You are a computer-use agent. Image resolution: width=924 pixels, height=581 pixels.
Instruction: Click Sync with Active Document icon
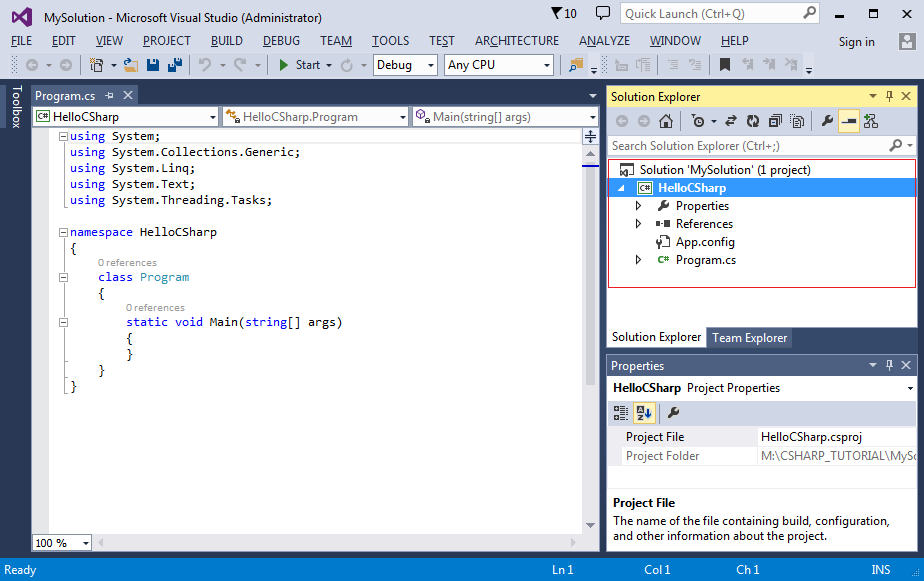pyautogui.click(x=731, y=121)
